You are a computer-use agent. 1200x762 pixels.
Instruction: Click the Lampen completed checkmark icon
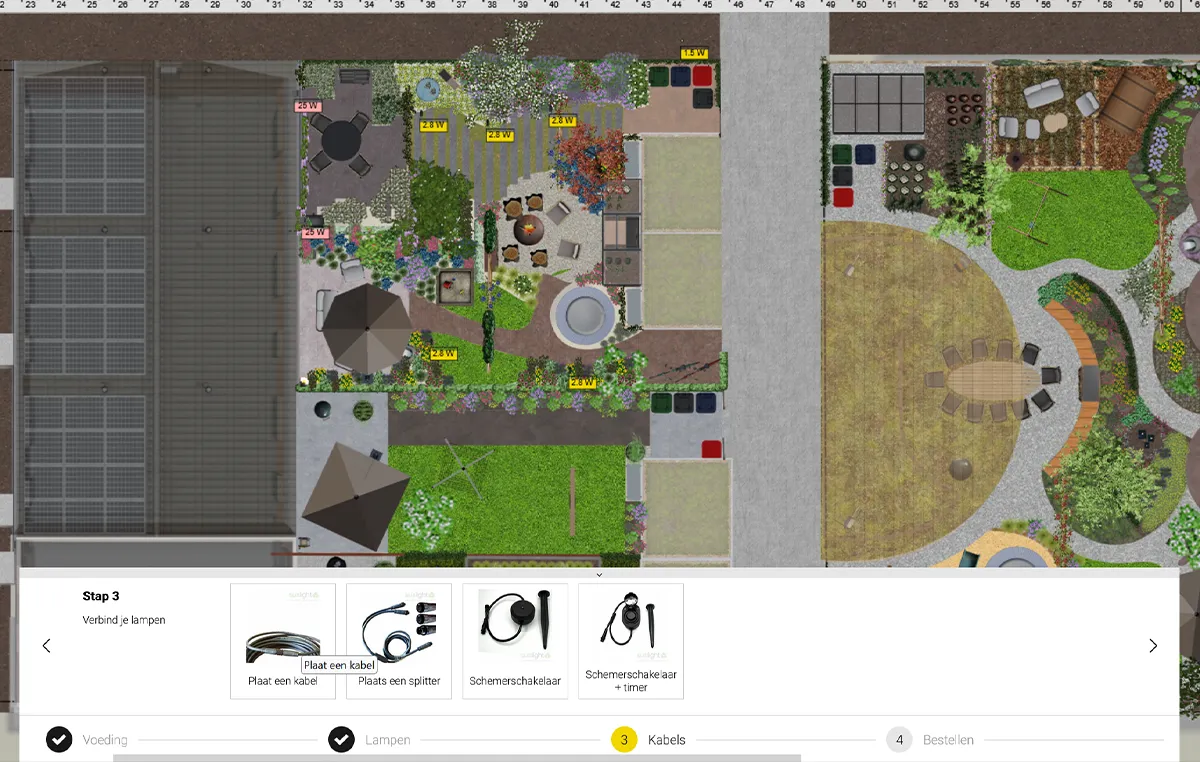coord(342,740)
